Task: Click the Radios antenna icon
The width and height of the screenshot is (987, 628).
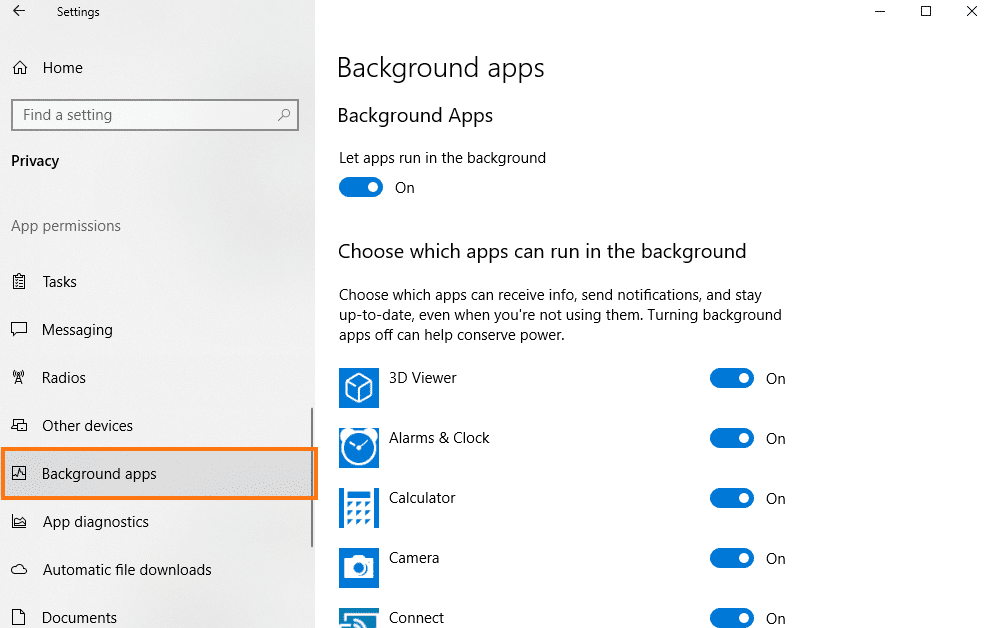Action: [x=19, y=378]
